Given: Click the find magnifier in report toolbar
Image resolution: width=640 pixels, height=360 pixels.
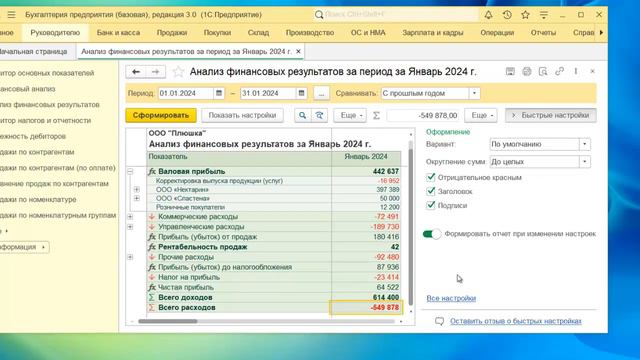Looking at the screenshot, I should (302, 116).
